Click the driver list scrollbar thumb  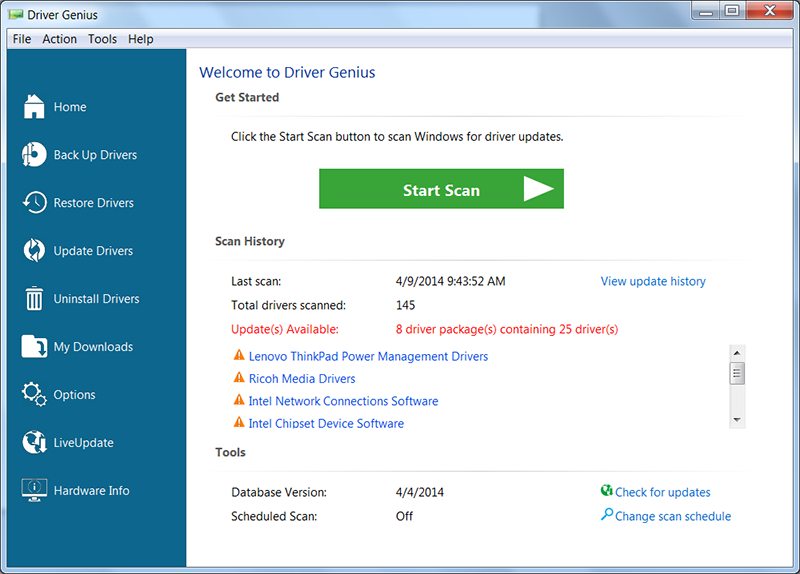coord(737,373)
